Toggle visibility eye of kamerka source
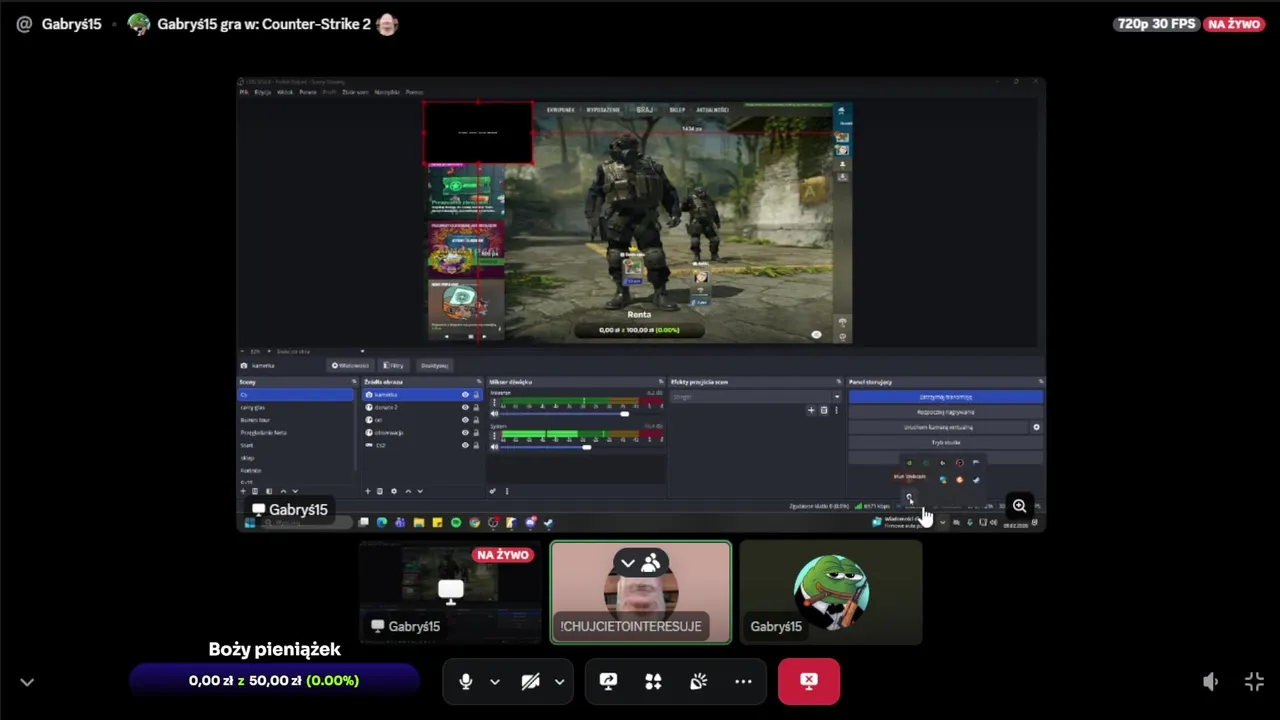Viewport: 1280px width, 720px height. 465,395
